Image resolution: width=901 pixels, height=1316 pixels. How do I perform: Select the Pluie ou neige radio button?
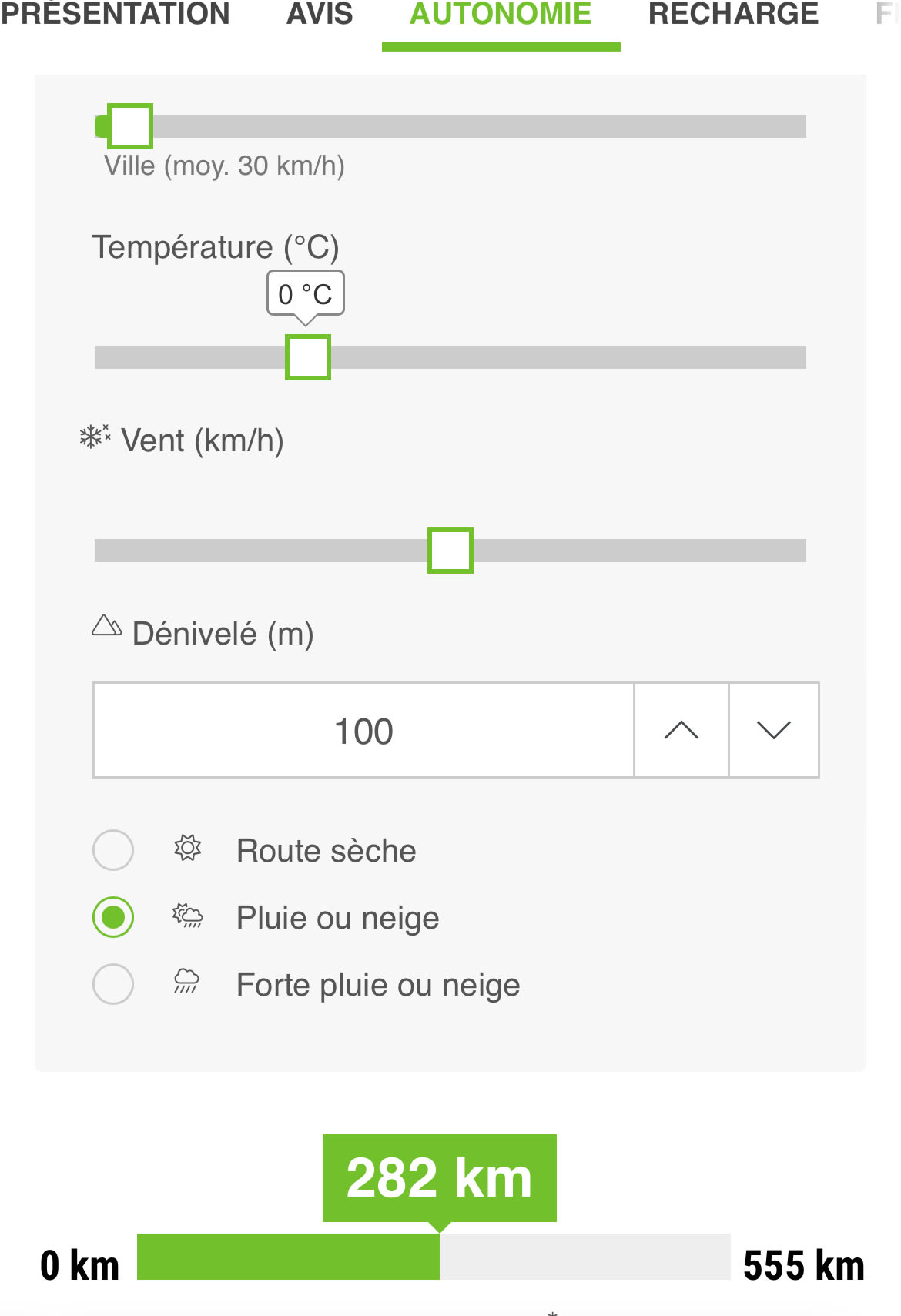[x=113, y=917]
